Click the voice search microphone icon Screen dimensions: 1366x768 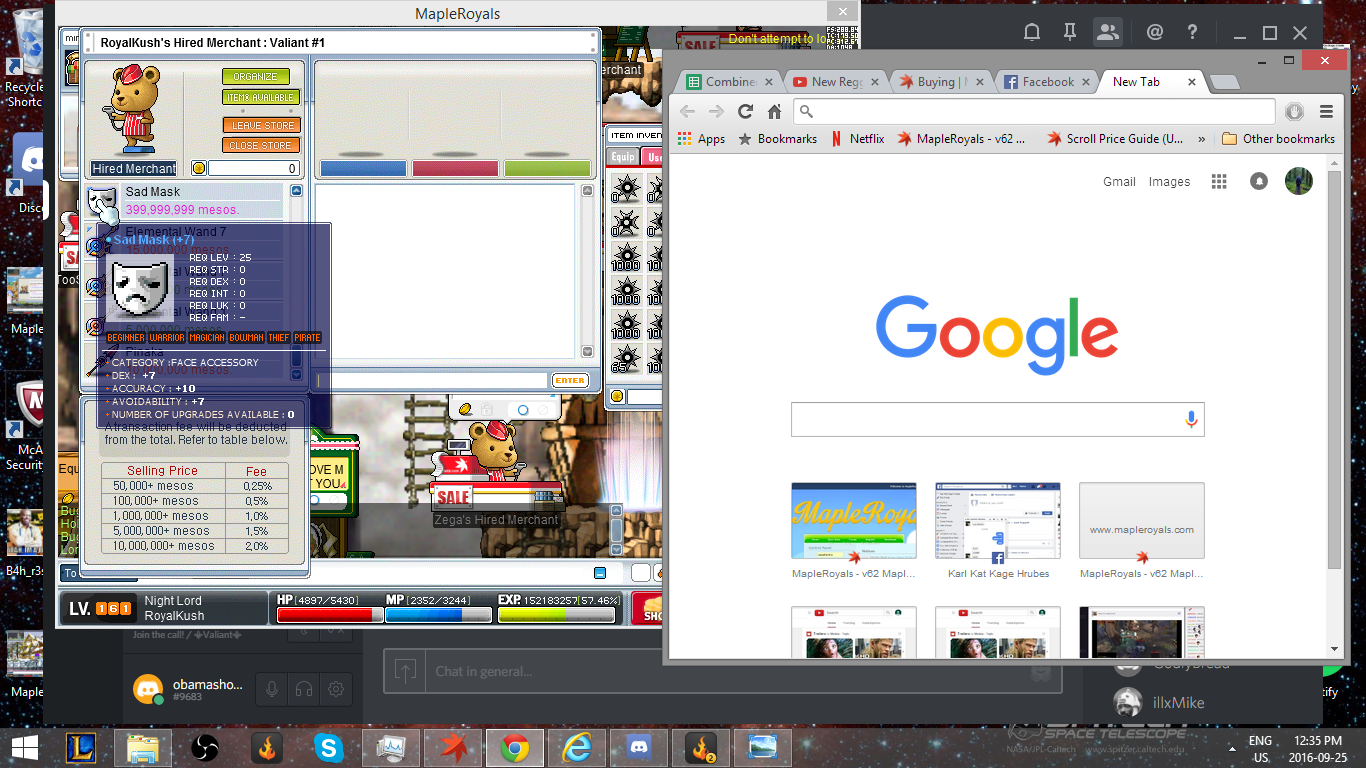[1191, 420]
